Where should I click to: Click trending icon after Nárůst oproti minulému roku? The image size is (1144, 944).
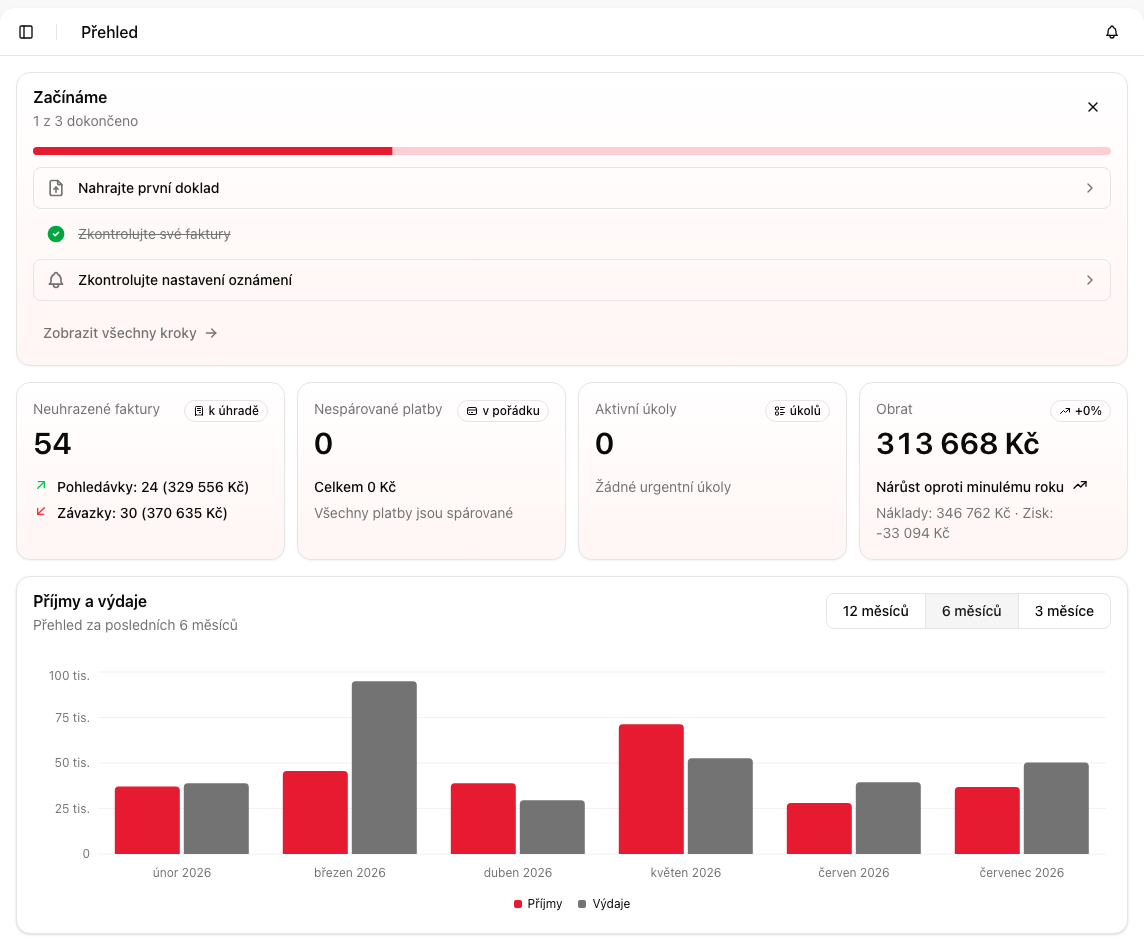pyautogui.click(x=1080, y=485)
